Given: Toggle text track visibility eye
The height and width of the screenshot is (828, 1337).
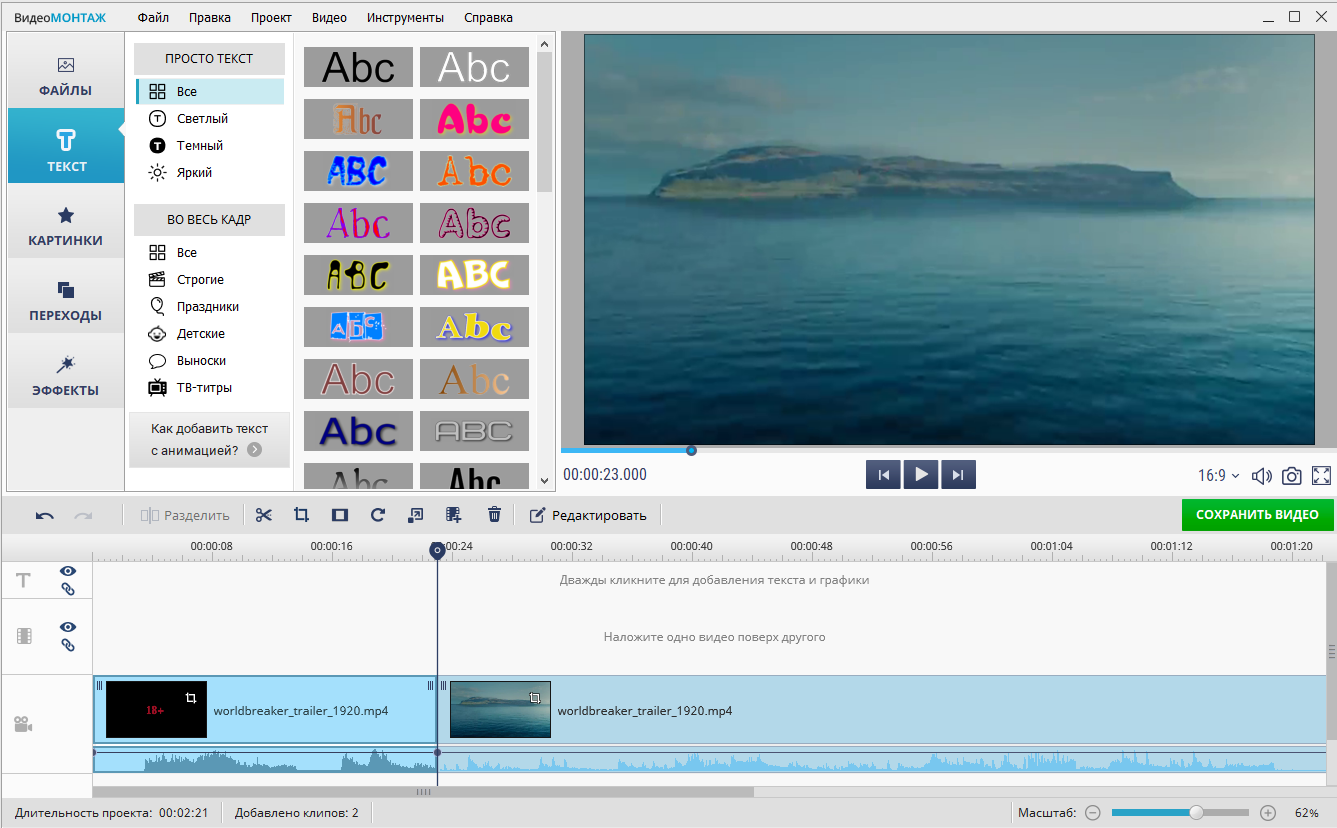Looking at the screenshot, I should [x=68, y=571].
